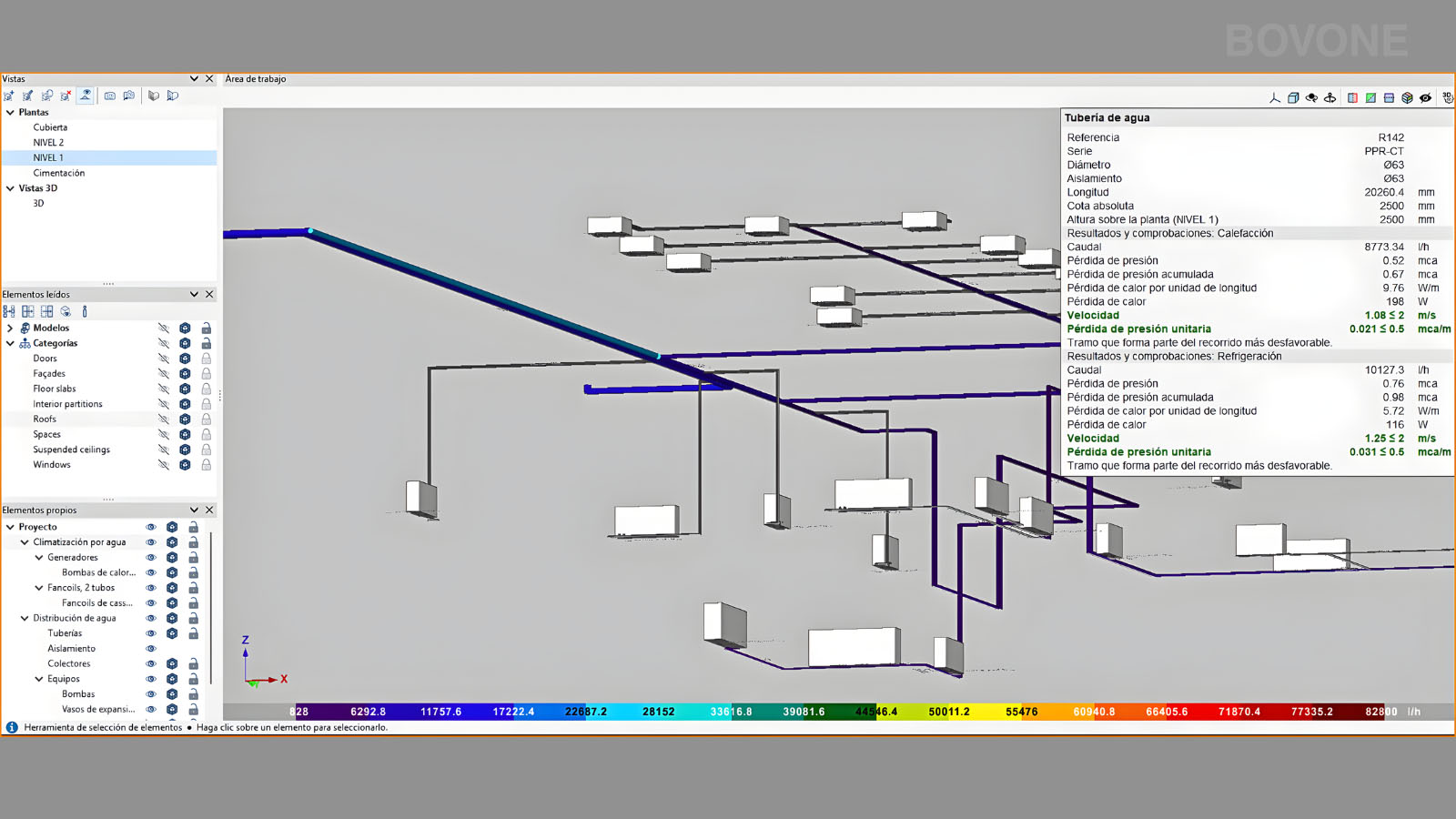Open the NIVEL 2 floor plan view

[48, 143]
